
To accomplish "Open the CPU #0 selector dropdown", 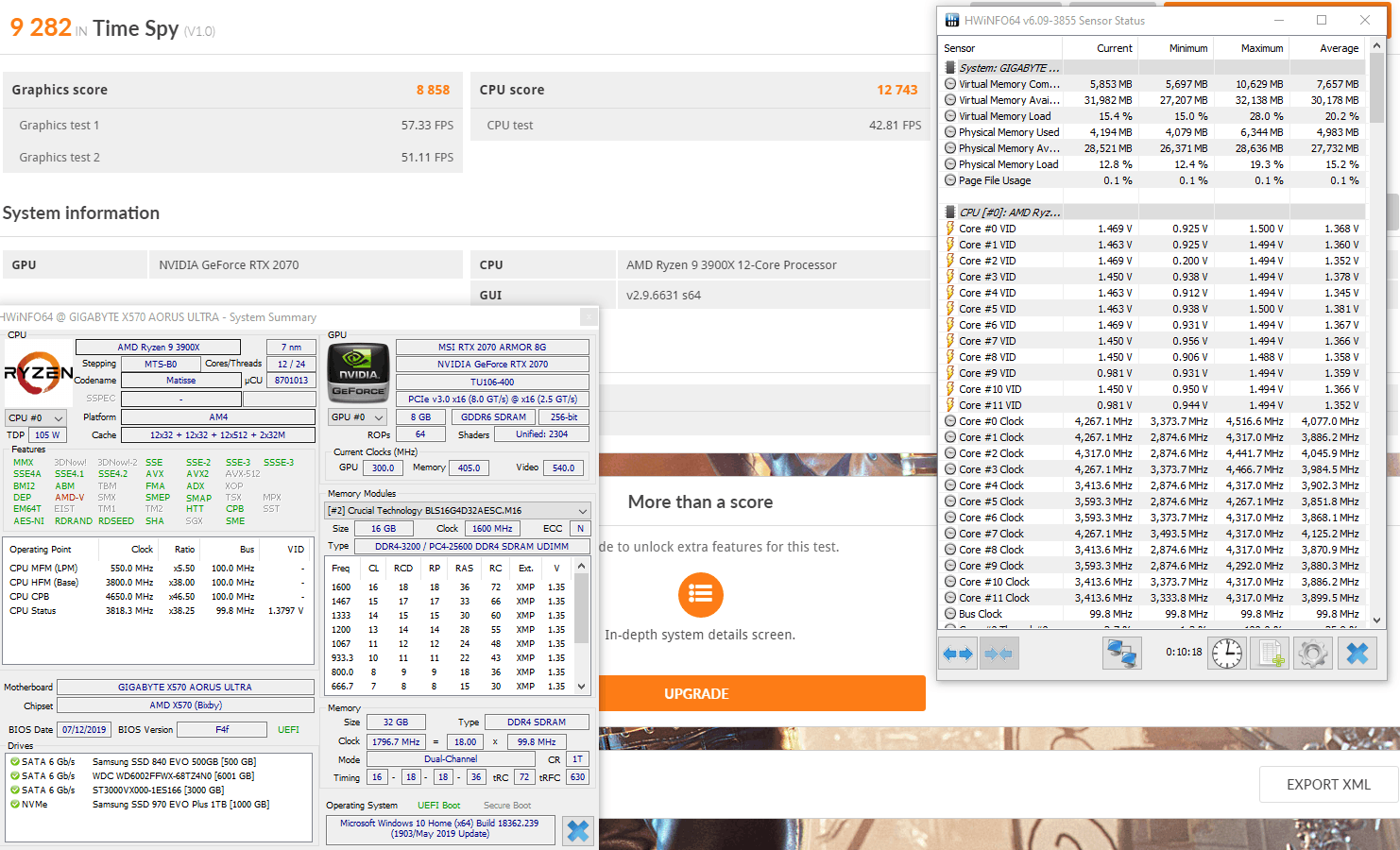I will 36,417.
